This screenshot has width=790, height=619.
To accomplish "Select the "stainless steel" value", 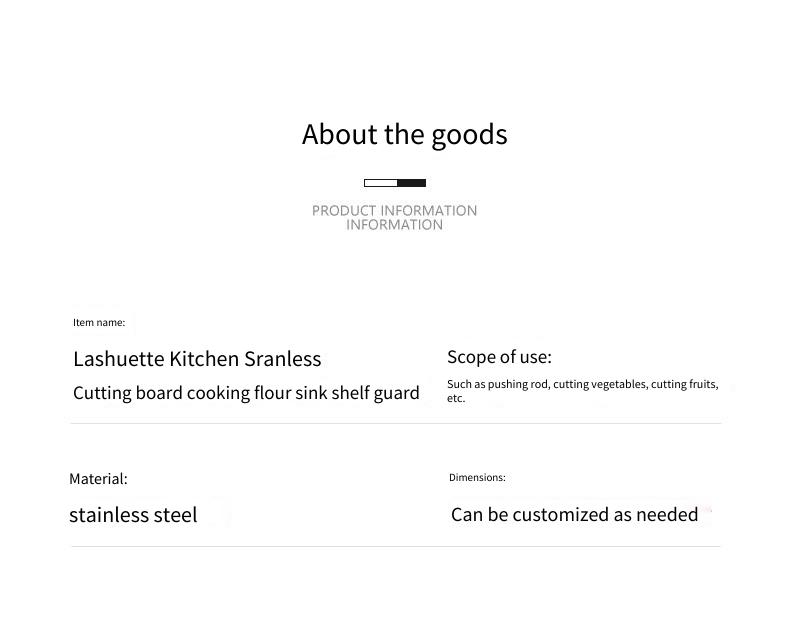I will (x=133, y=515).
